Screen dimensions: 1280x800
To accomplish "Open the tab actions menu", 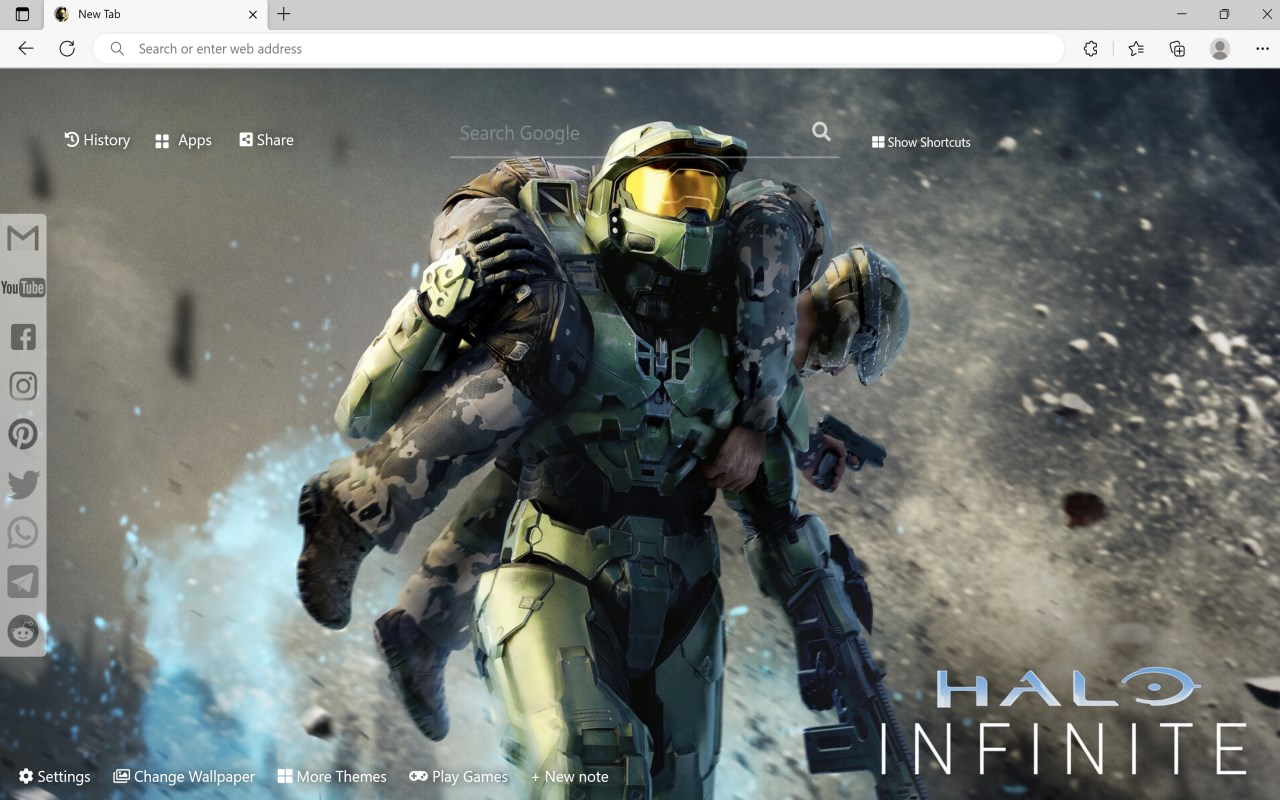I will pos(22,14).
